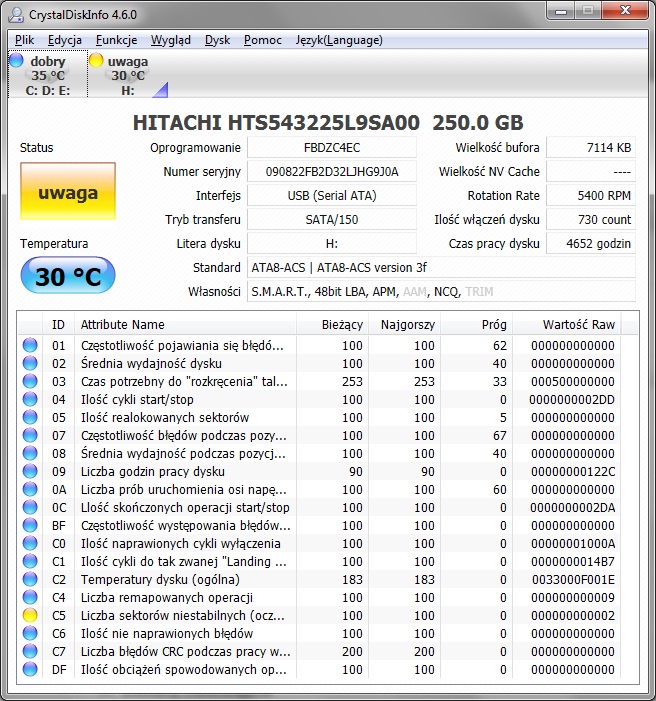Click the interface field USB (Serial ATA)
The image size is (656, 701).
point(332,195)
